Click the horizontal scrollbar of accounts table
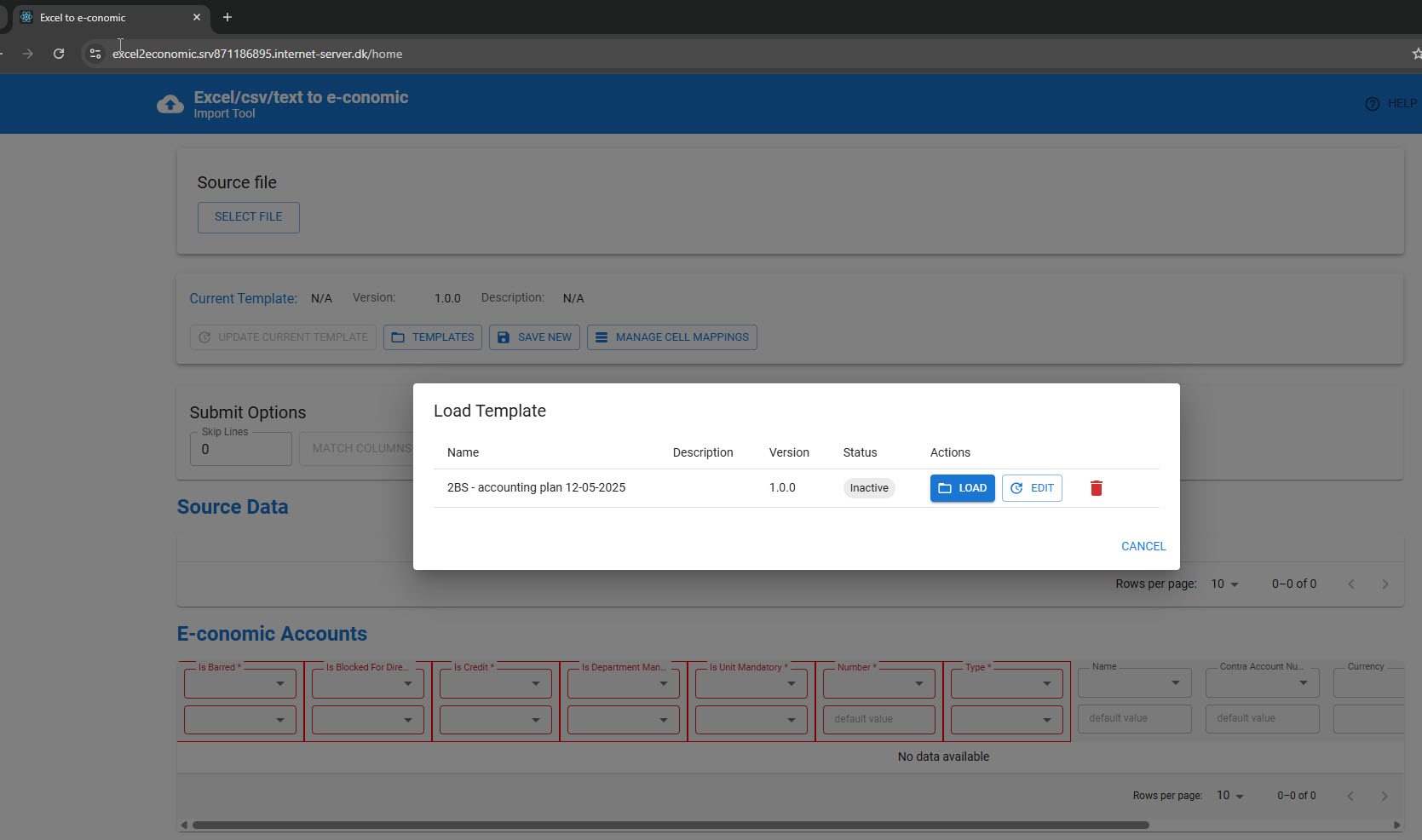The image size is (1422, 840). tap(671, 825)
